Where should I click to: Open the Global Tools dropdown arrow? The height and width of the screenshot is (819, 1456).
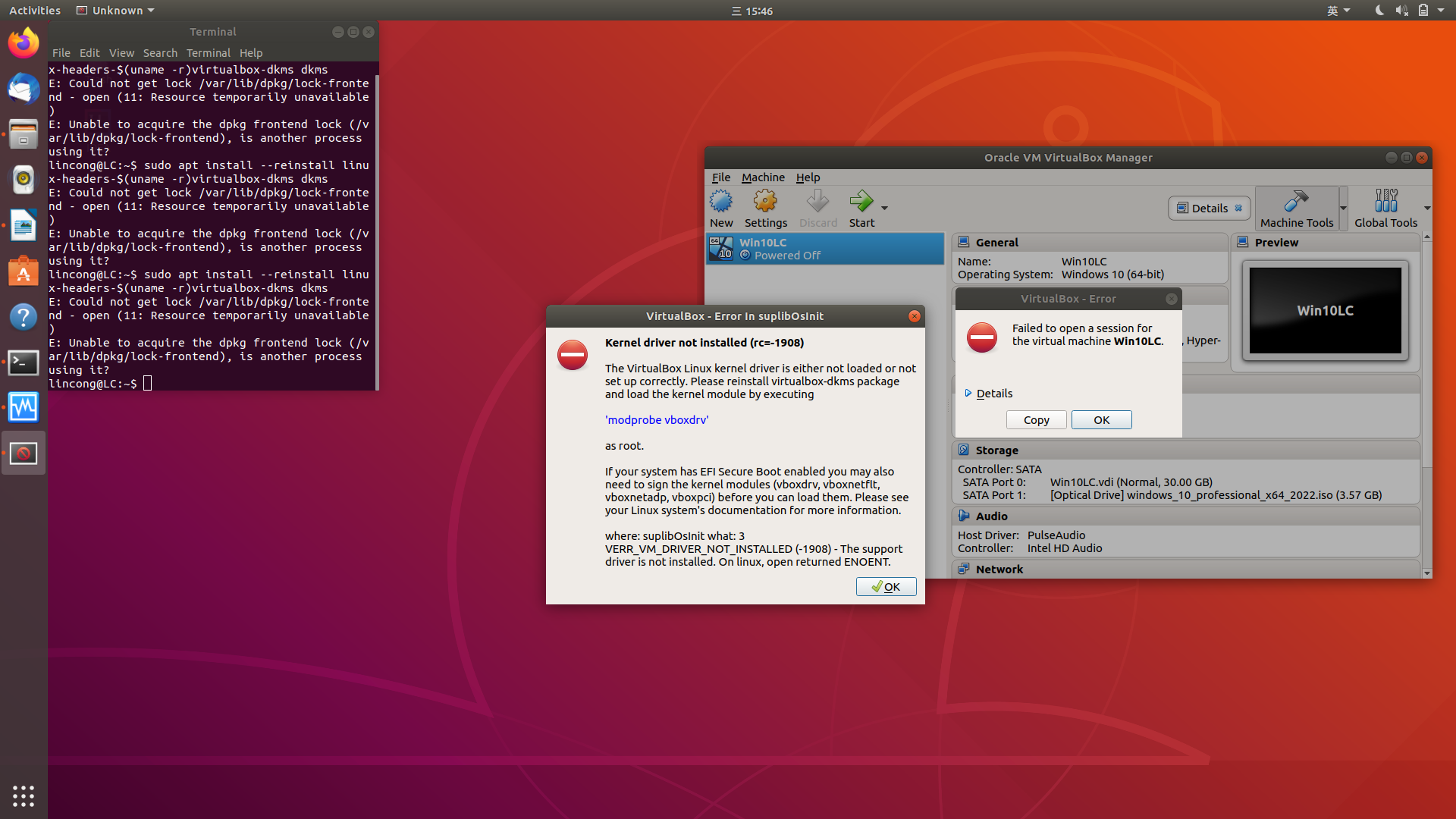[1427, 209]
